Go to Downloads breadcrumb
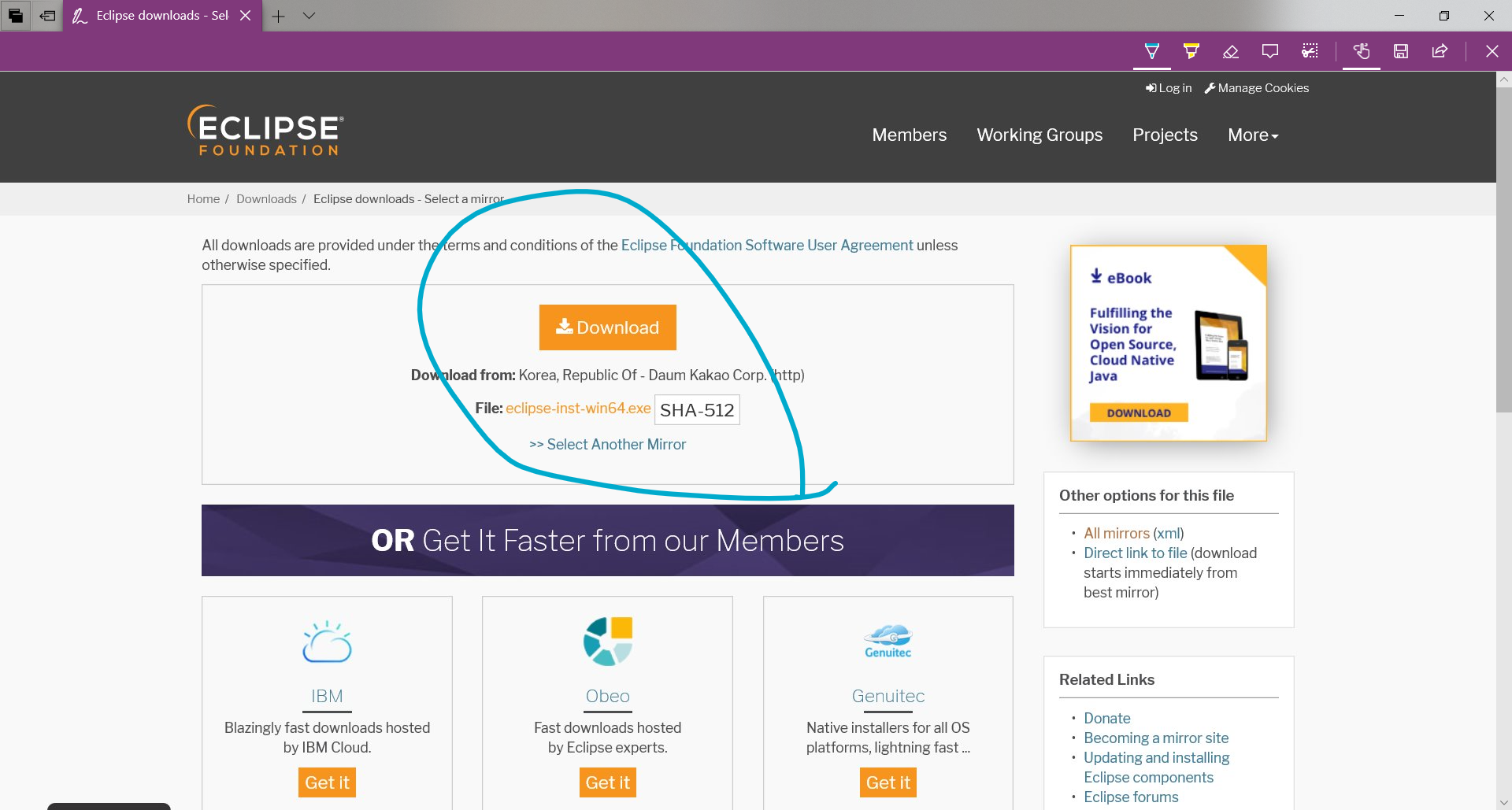The height and width of the screenshot is (810, 1512). (x=266, y=199)
